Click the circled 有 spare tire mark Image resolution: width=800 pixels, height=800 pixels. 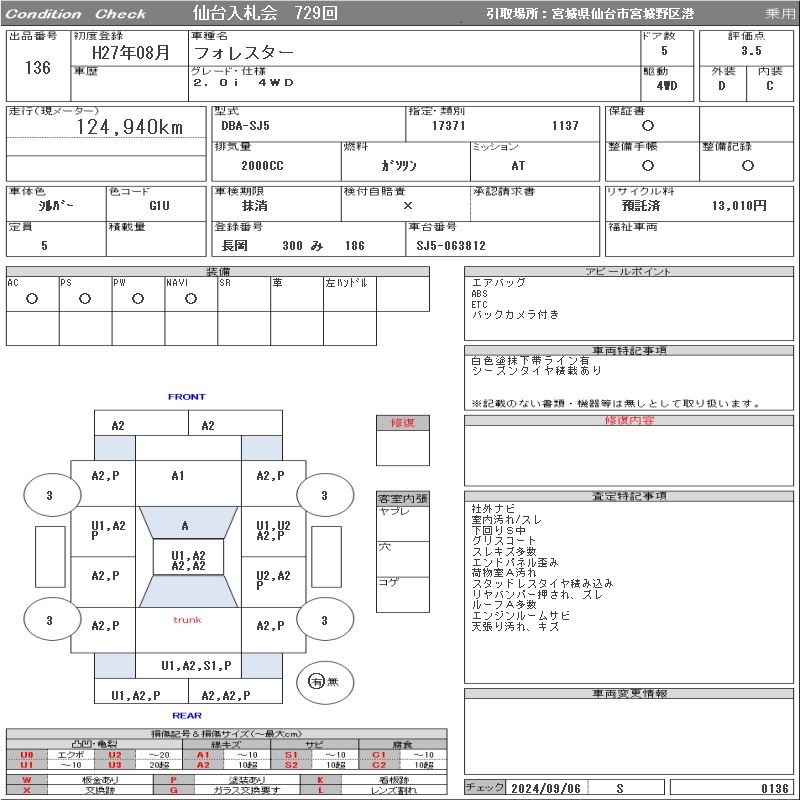coord(317,681)
